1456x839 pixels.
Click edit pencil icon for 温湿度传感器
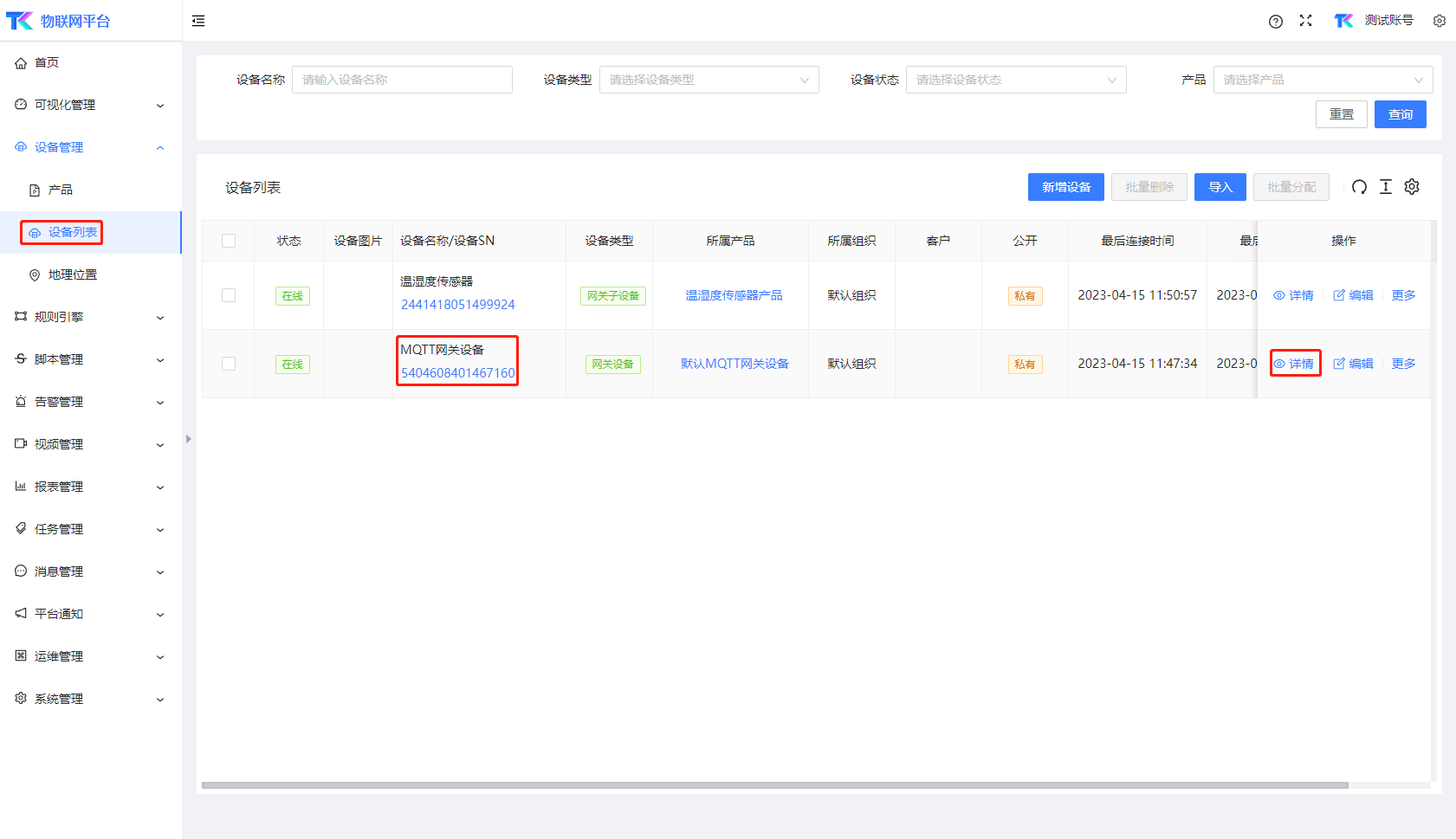[1339, 295]
